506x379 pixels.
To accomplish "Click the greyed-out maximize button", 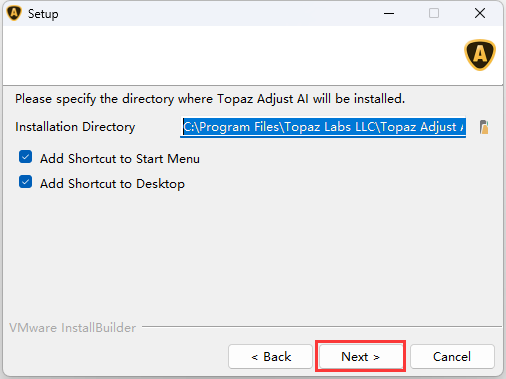I will (x=434, y=13).
